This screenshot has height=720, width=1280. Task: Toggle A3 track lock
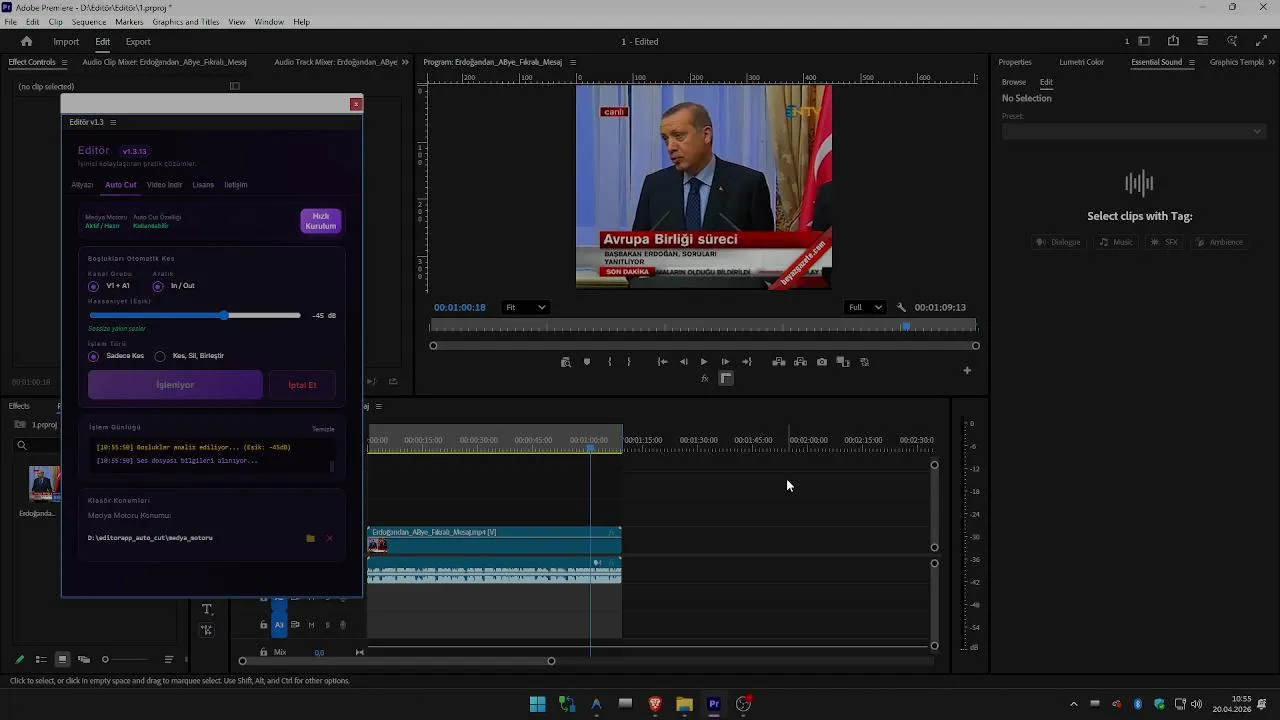click(x=263, y=625)
